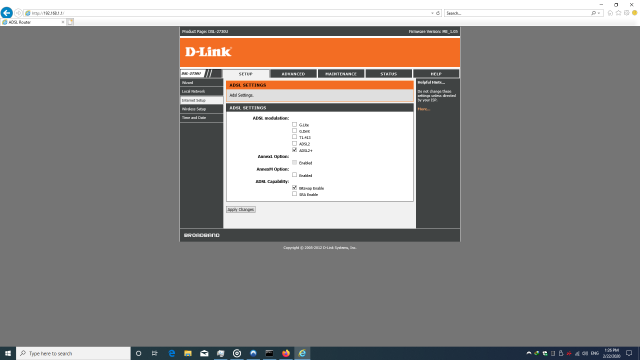
Task: Click the Apply Changes button
Action: coord(241,209)
